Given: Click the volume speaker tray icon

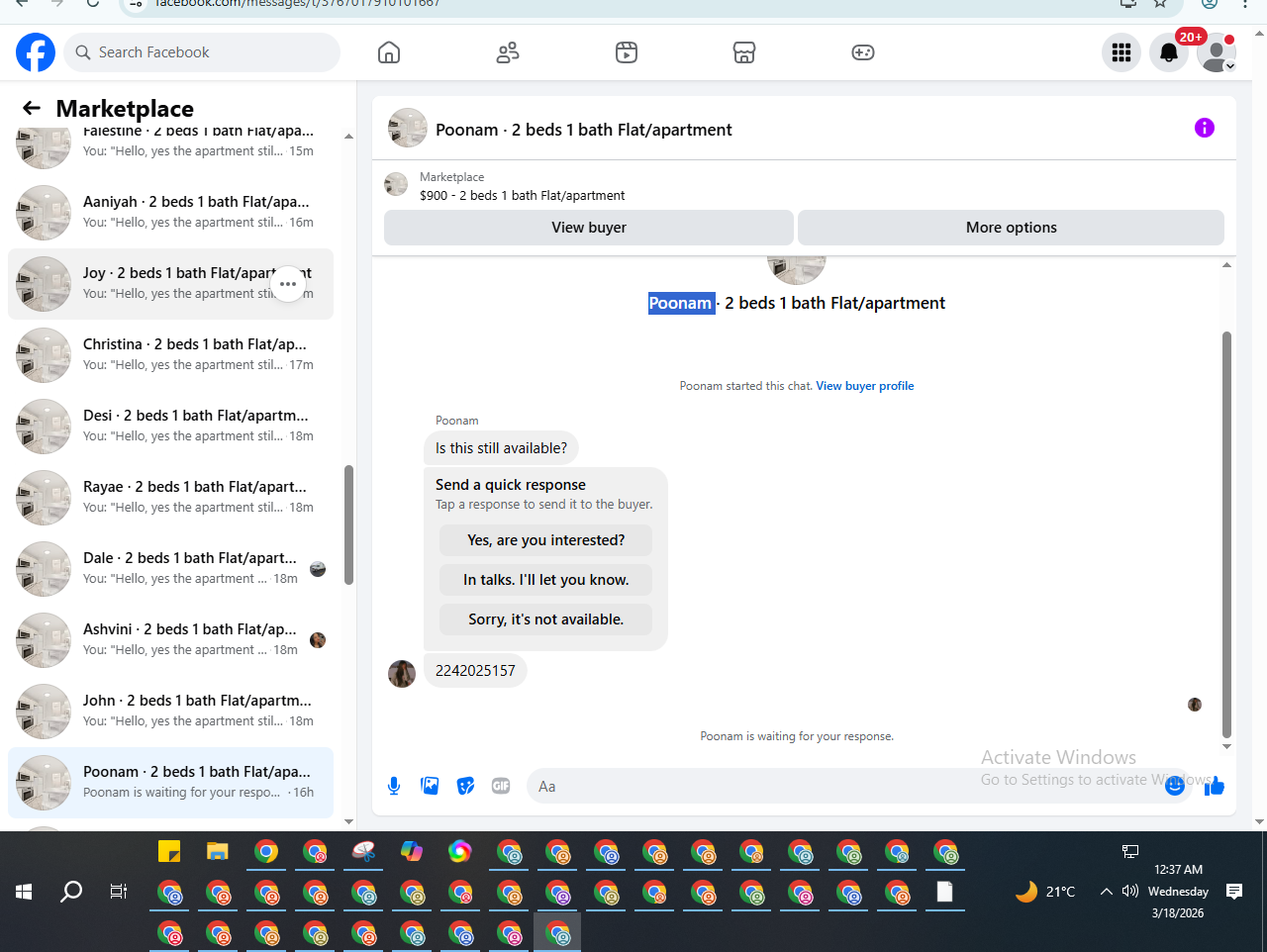Looking at the screenshot, I should (x=1130, y=892).
